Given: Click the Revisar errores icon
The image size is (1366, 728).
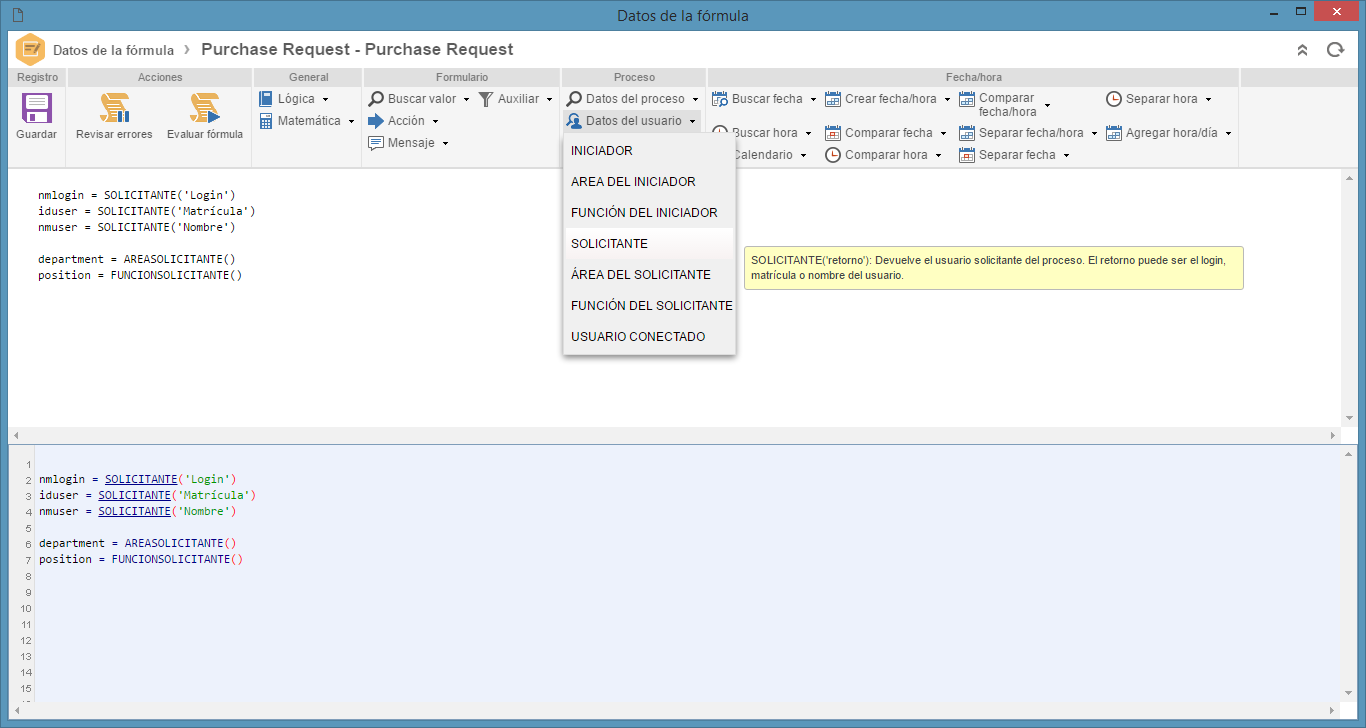Looking at the screenshot, I should pyautogui.click(x=114, y=108).
